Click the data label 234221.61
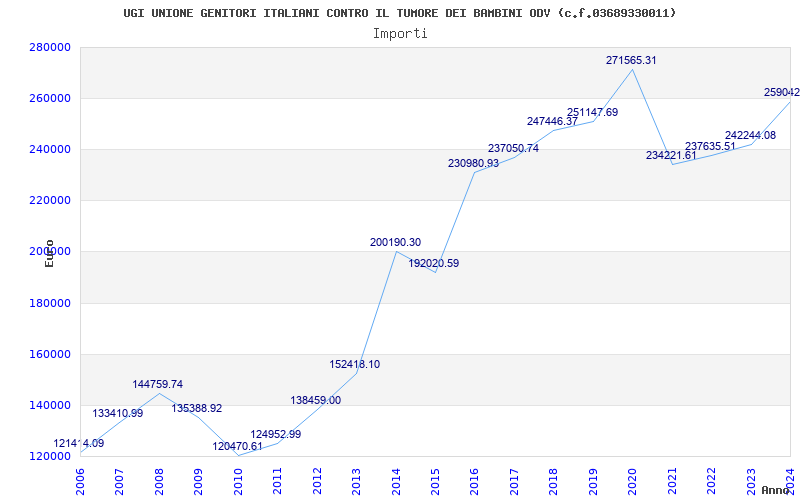800x500 pixels. click(x=671, y=155)
